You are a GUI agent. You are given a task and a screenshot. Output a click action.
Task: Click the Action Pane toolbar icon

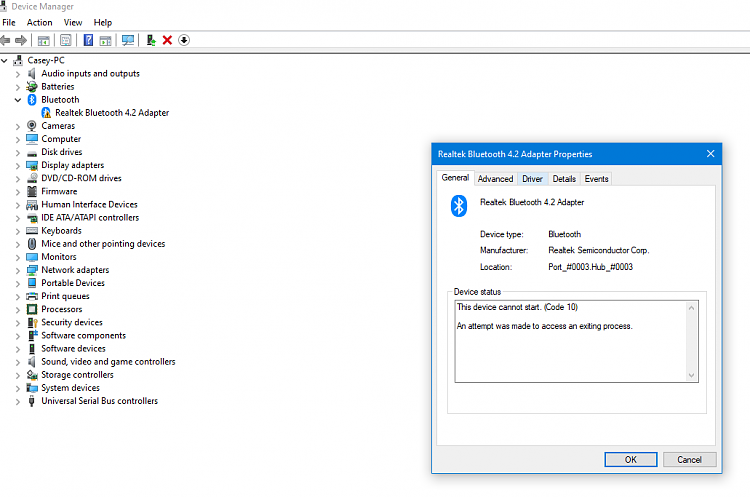[105, 41]
